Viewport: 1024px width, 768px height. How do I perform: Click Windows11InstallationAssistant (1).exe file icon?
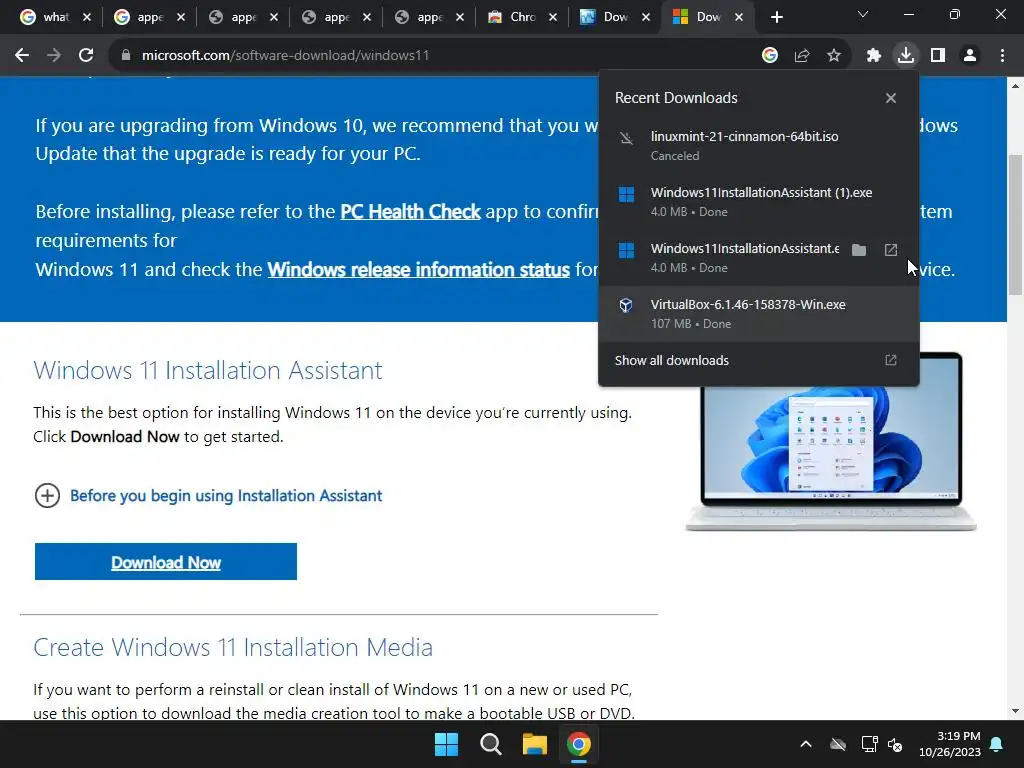(626, 194)
